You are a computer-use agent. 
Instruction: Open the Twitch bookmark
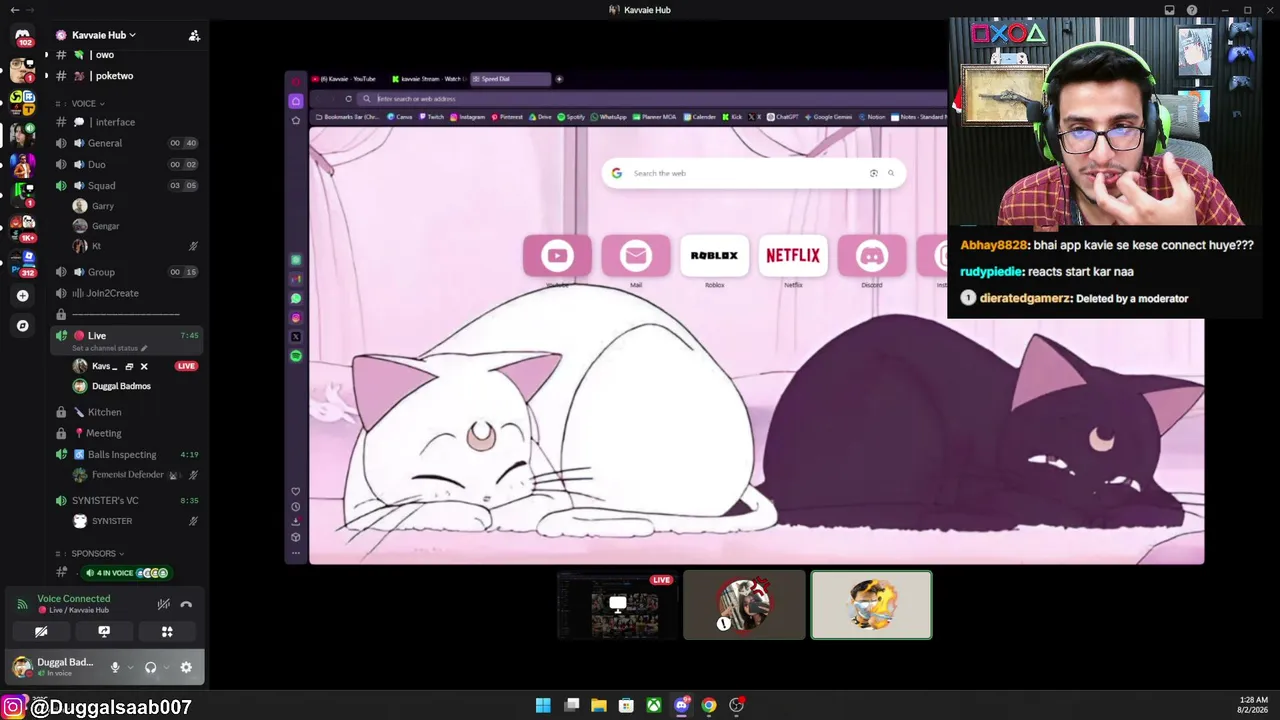click(432, 117)
